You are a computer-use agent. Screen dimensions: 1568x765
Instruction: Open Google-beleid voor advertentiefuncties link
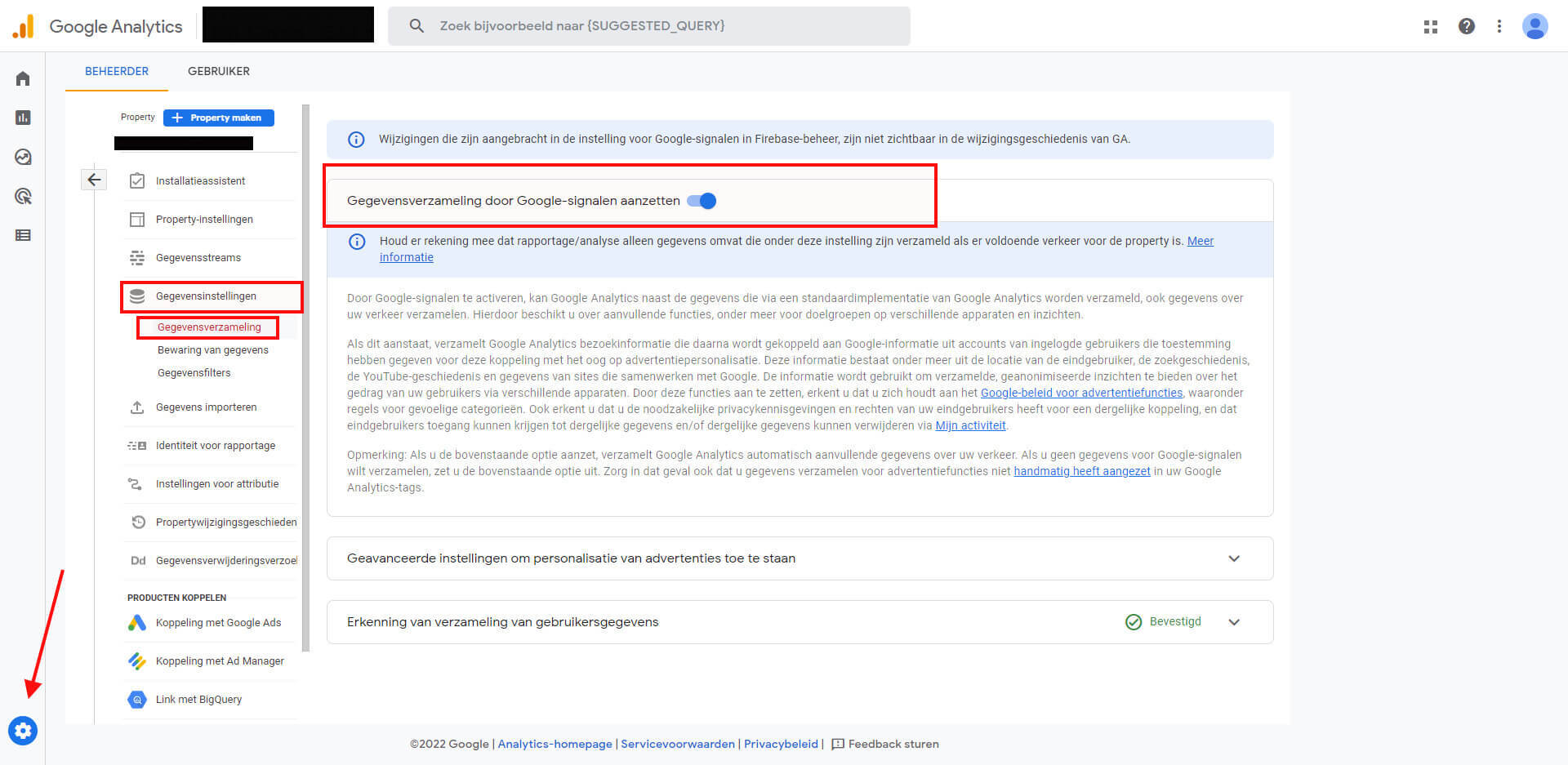pyautogui.click(x=1081, y=393)
